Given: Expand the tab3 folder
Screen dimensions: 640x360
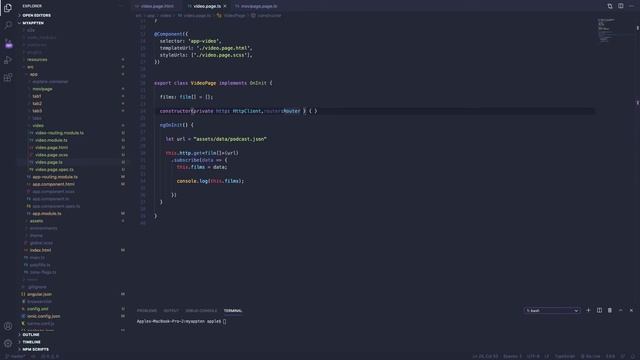Looking at the screenshot, I should point(37,111).
